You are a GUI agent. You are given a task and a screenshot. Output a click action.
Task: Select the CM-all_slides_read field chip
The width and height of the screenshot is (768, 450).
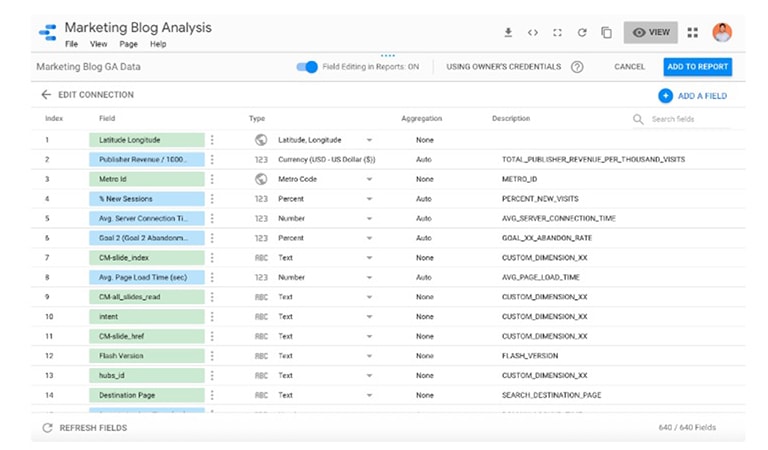(x=147, y=297)
